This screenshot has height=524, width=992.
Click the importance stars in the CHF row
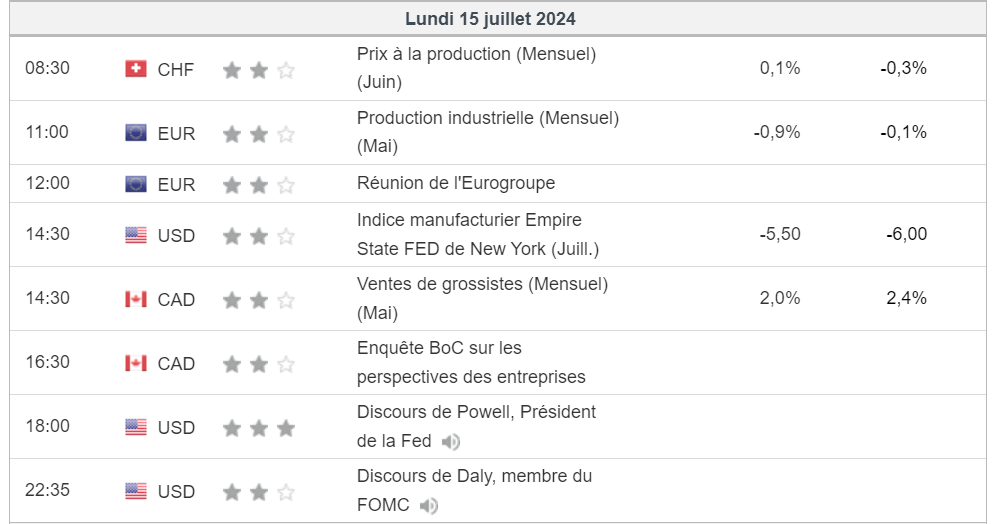click(259, 70)
